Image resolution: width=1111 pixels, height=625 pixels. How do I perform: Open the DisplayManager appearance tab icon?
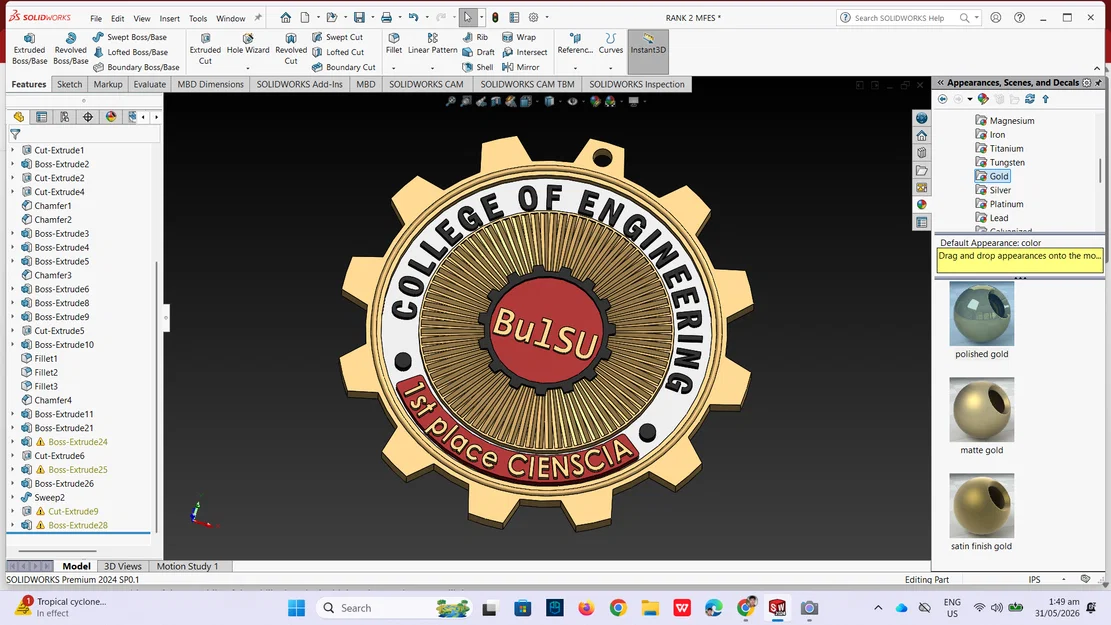111,117
